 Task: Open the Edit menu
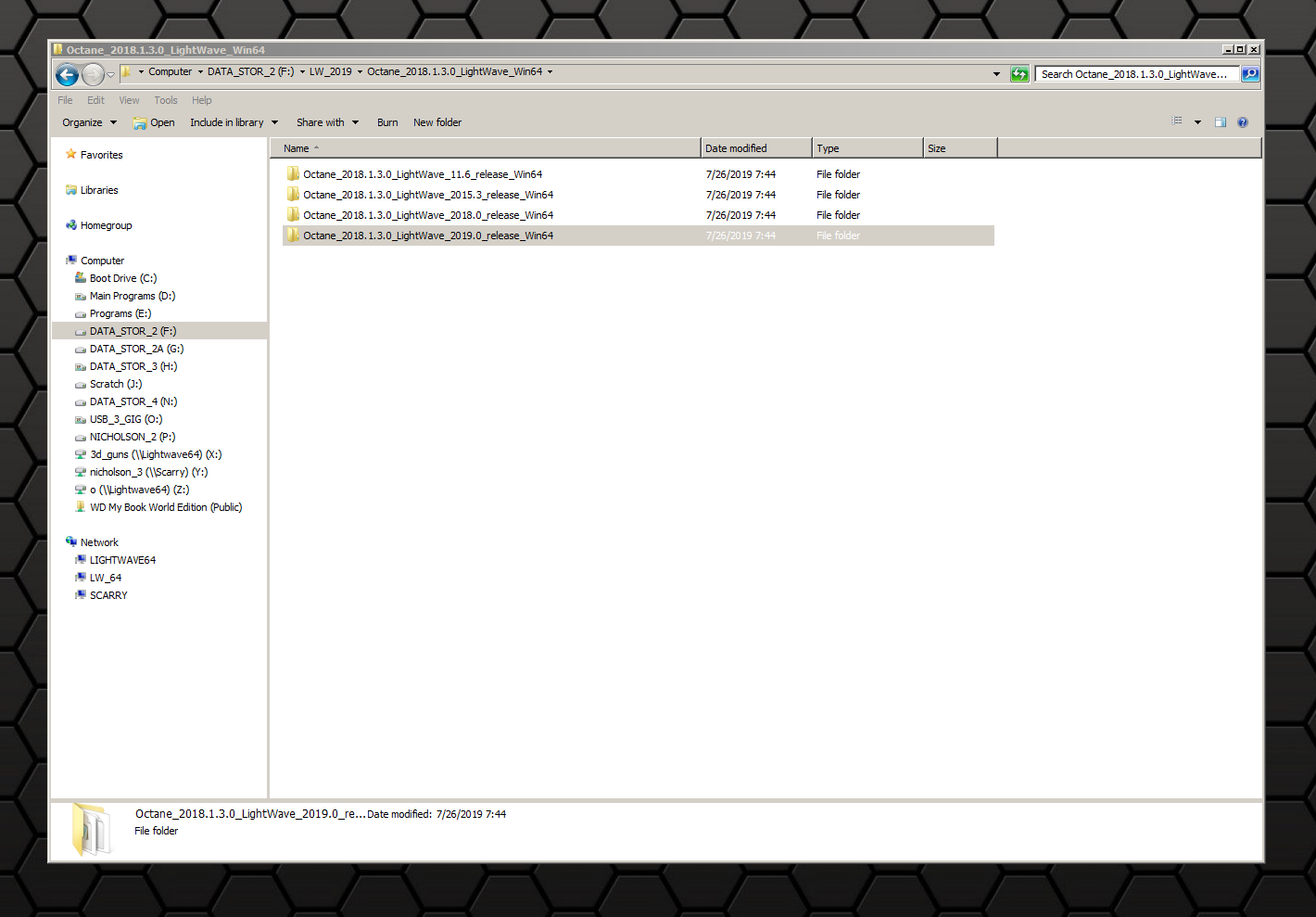(95, 100)
